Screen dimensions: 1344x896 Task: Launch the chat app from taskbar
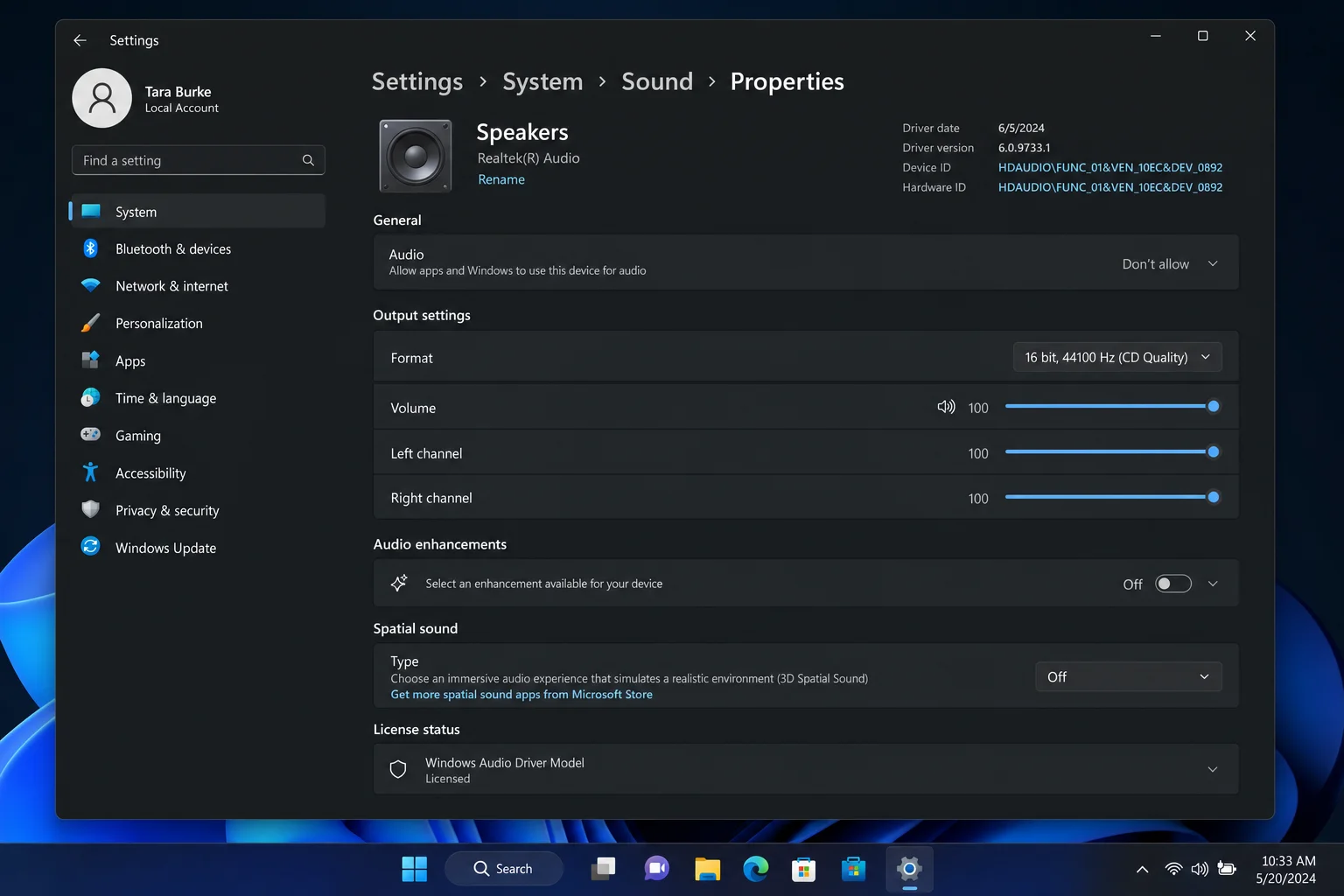point(656,869)
